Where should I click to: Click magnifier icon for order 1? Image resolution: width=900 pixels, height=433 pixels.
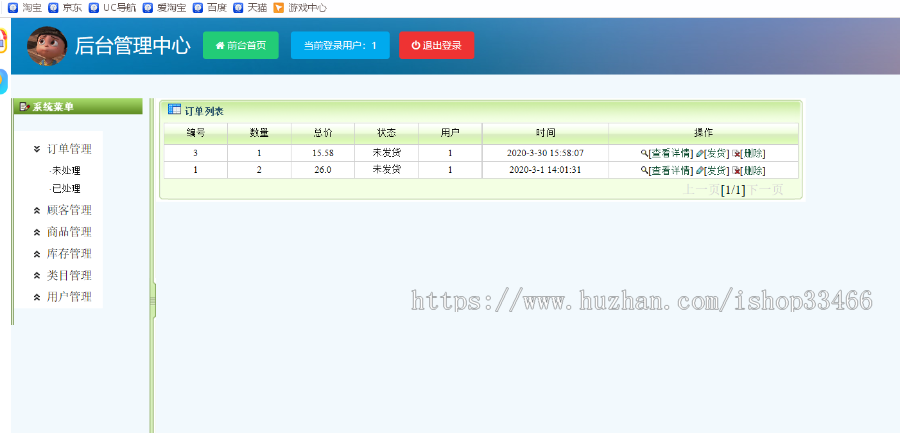coord(644,171)
